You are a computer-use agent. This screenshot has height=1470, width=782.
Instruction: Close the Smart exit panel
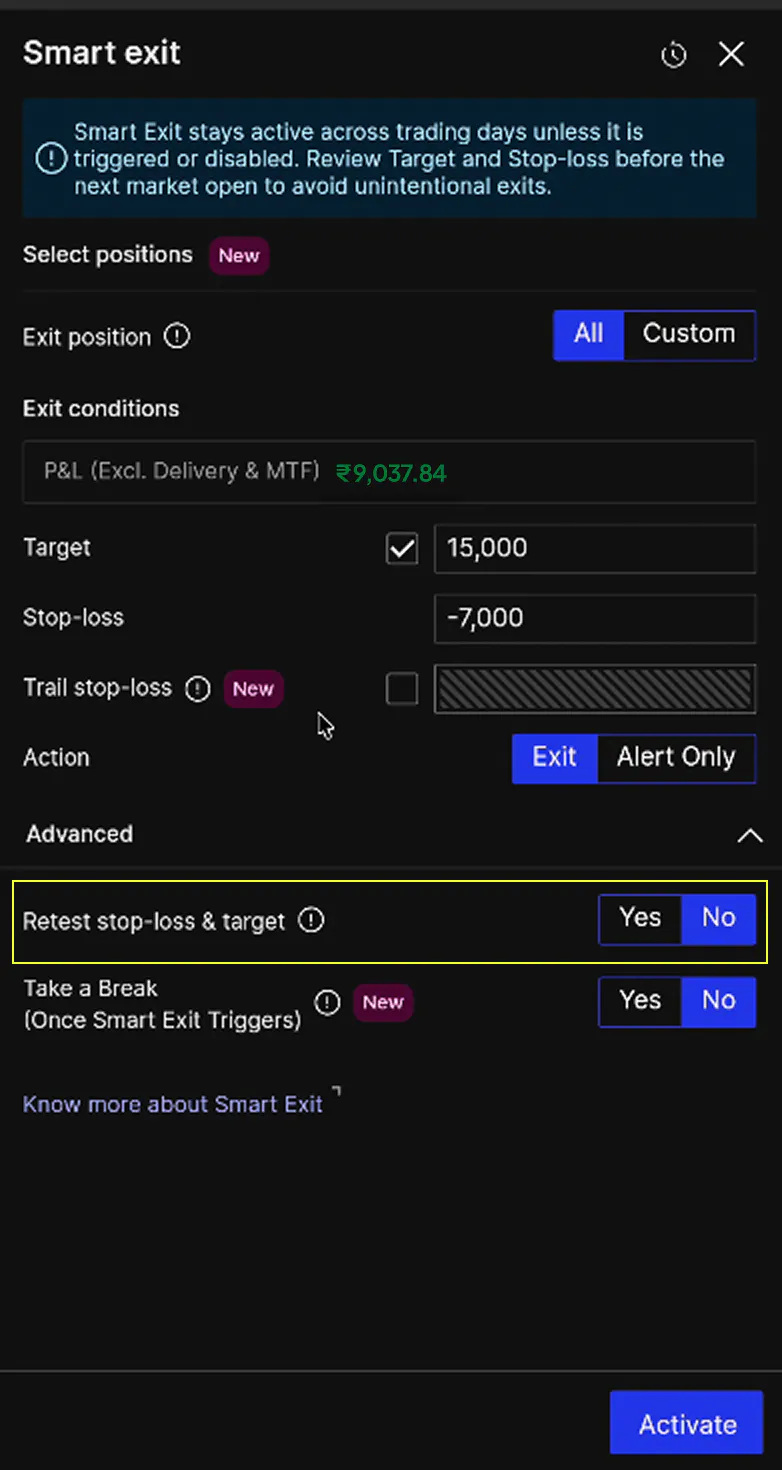[732, 54]
